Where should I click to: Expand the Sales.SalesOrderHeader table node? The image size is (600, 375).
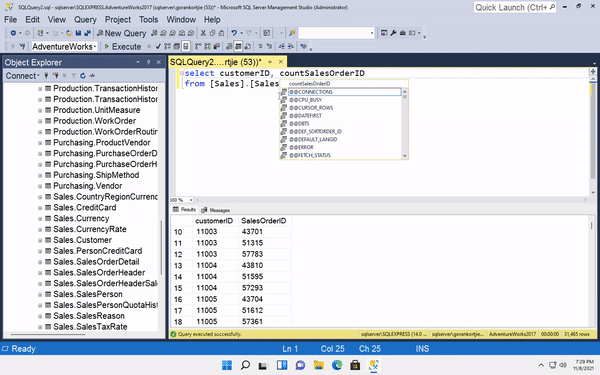click(40, 273)
